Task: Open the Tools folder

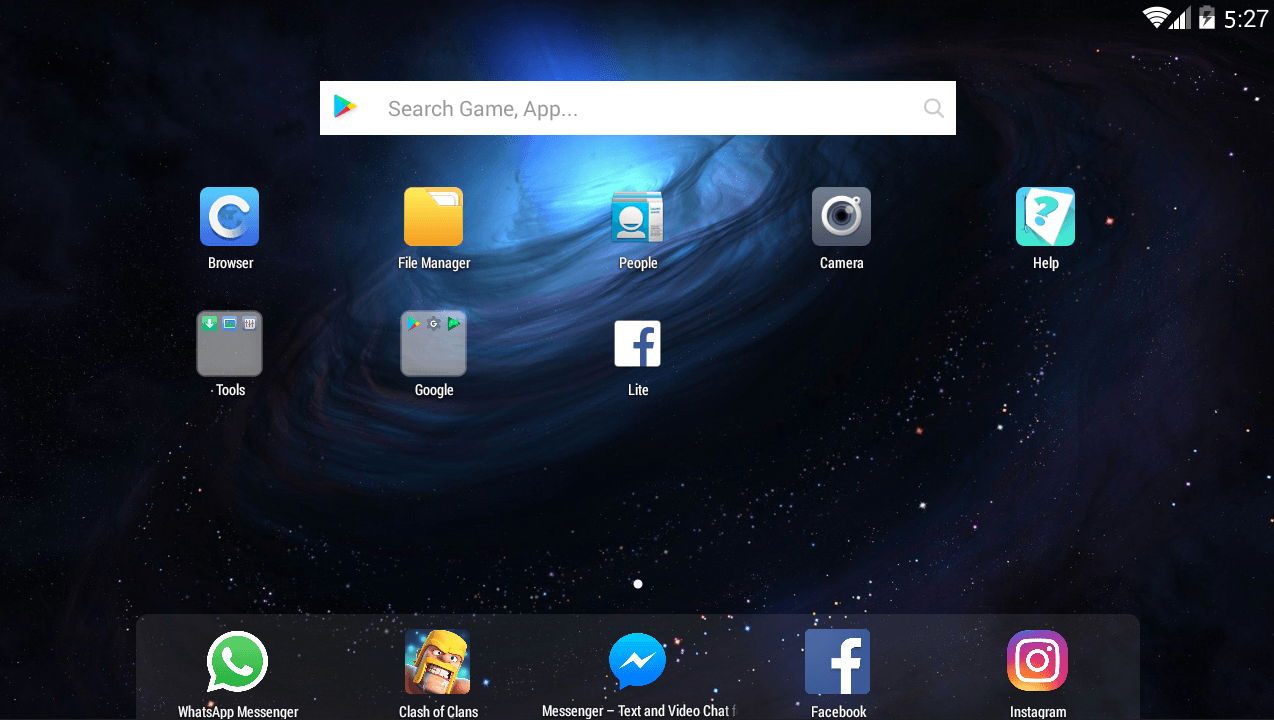Action: [229, 343]
